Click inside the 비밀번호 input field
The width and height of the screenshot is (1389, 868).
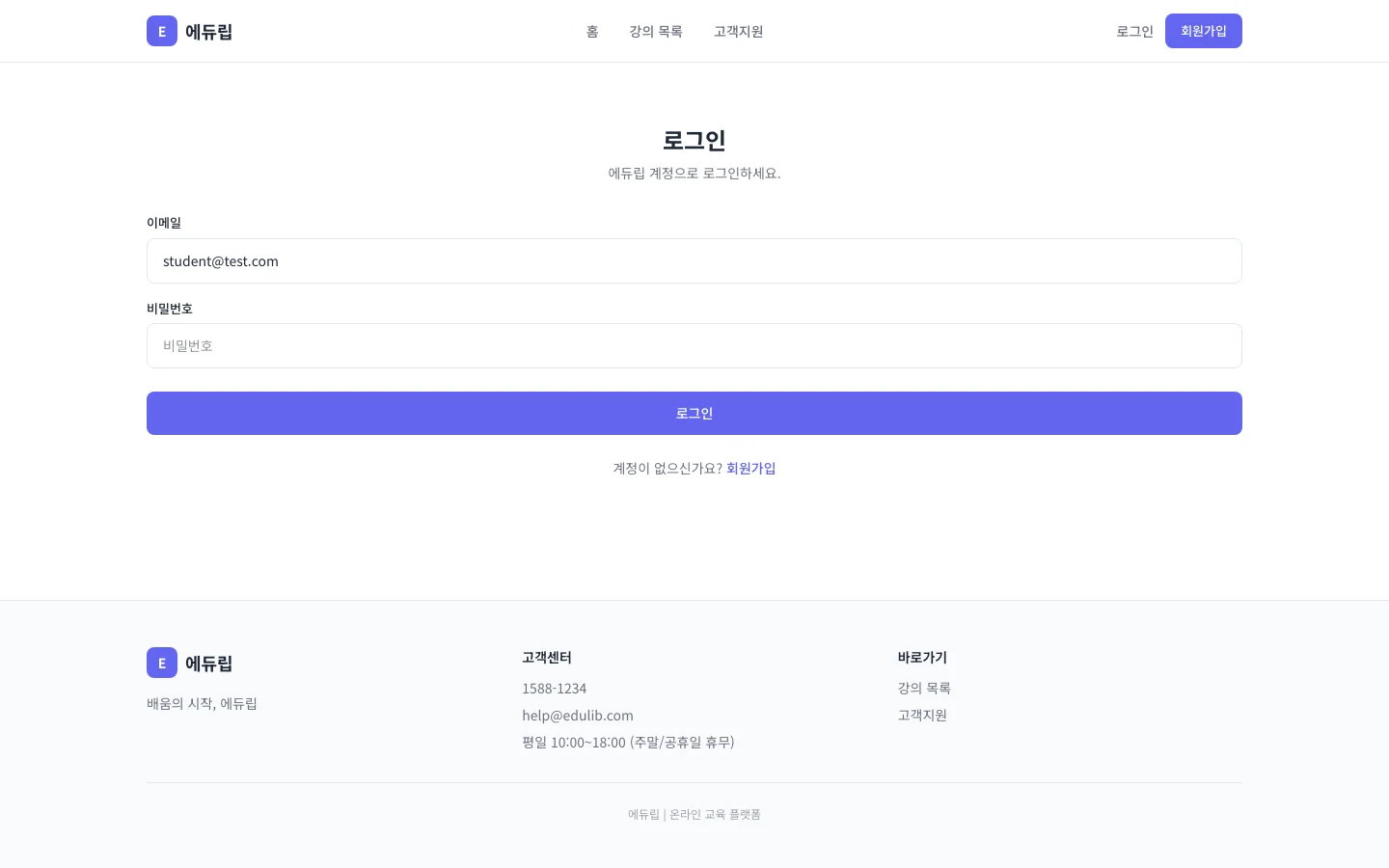[x=694, y=345]
